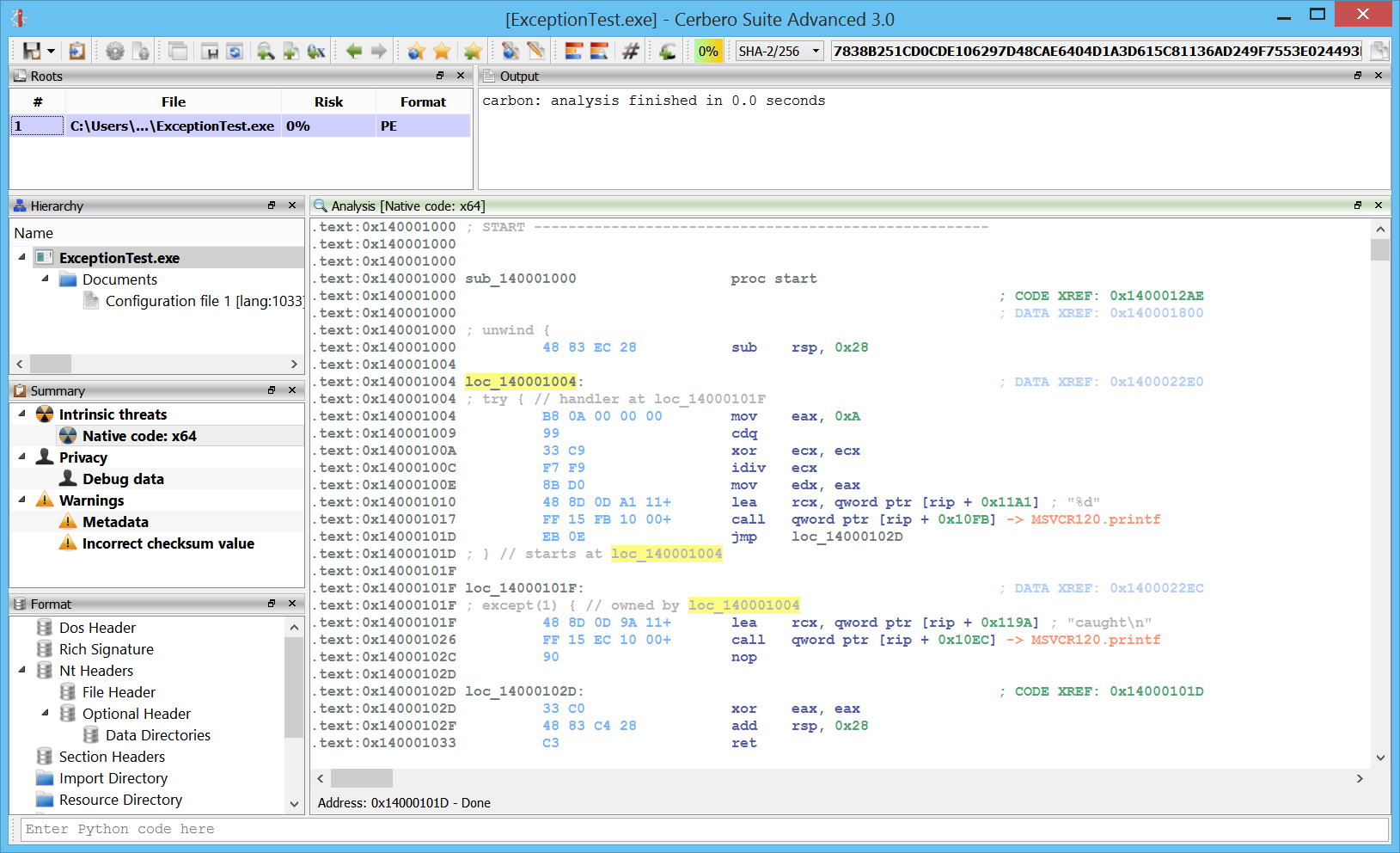This screenshot has width=1400, height=853.
Task: Select Debug data under Privacy
Action: tap(123, 479)
